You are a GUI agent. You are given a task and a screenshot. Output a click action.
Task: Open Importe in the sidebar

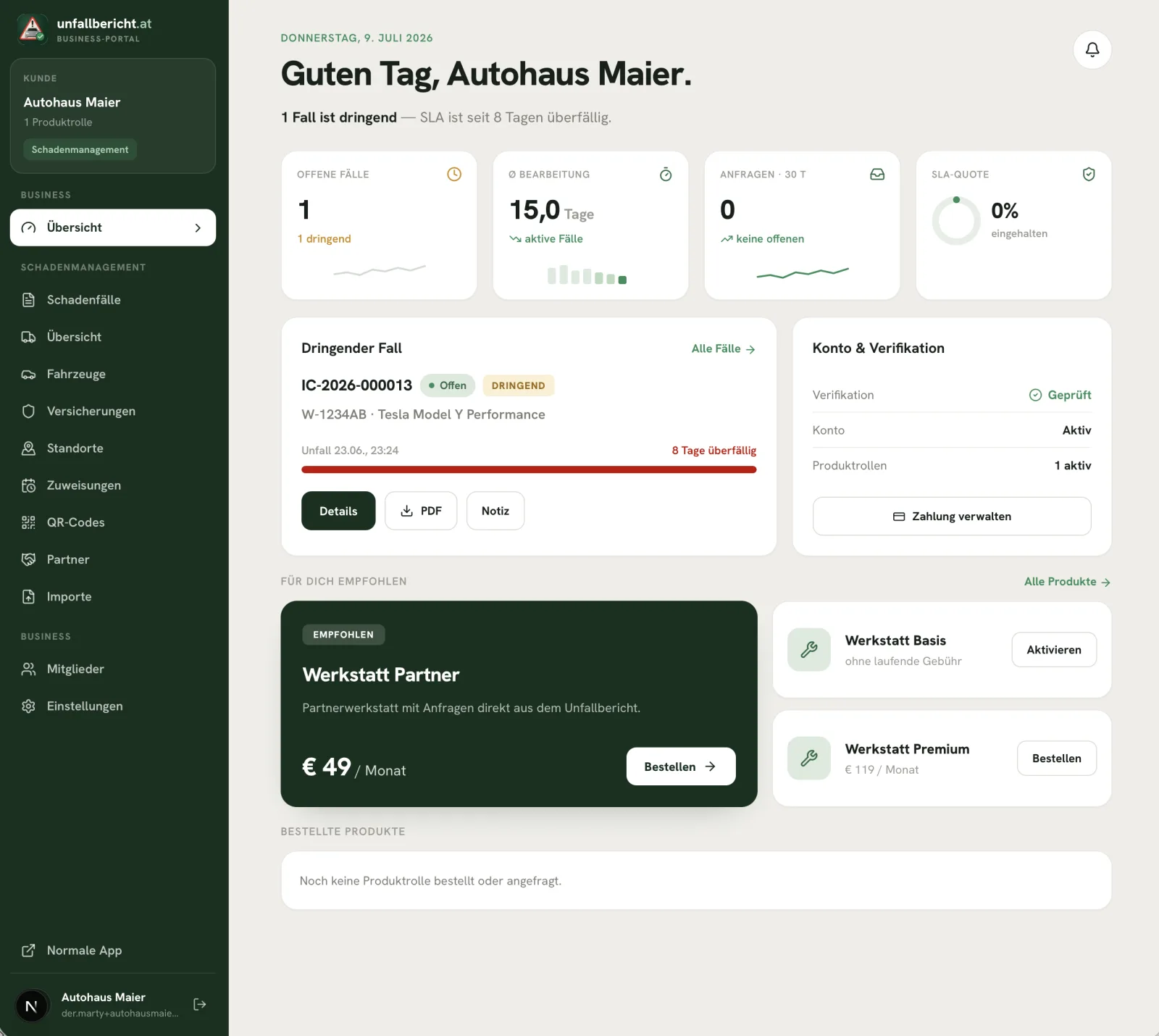point(113,597)
